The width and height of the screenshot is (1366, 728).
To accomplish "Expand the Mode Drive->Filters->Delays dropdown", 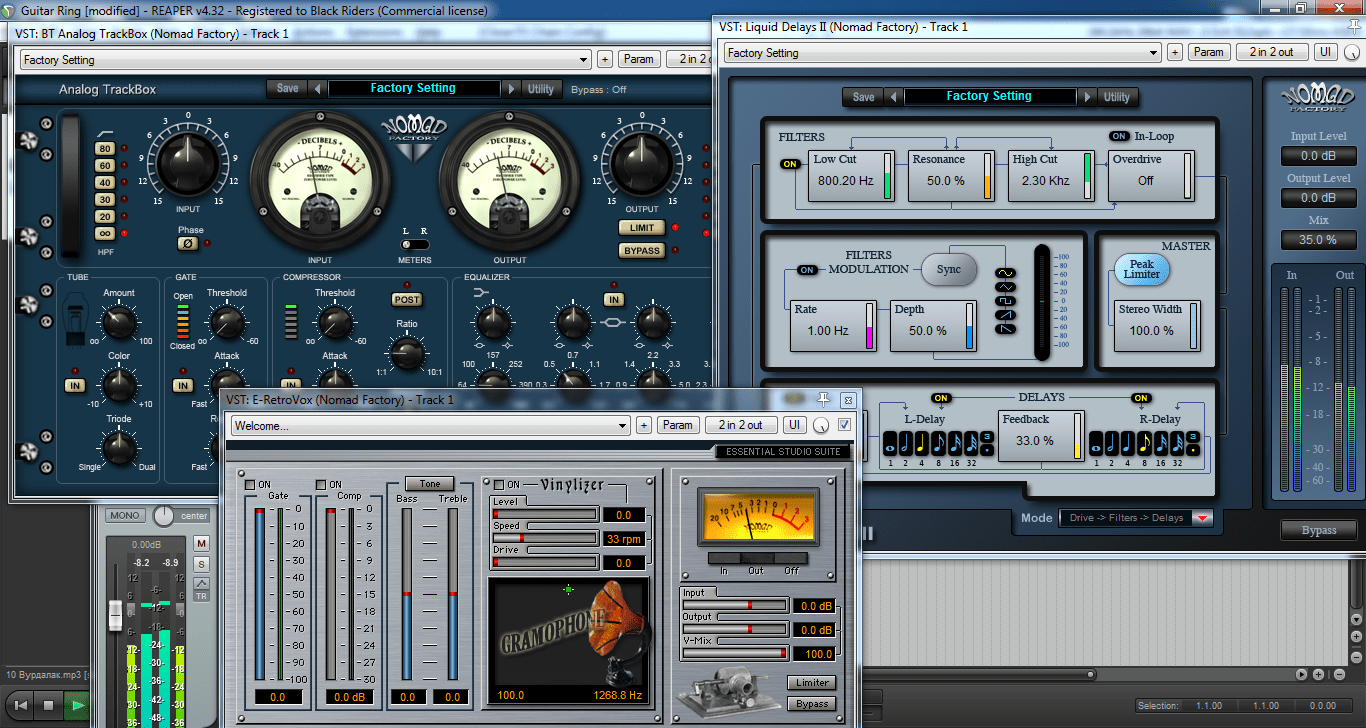I will [1202, 518].
